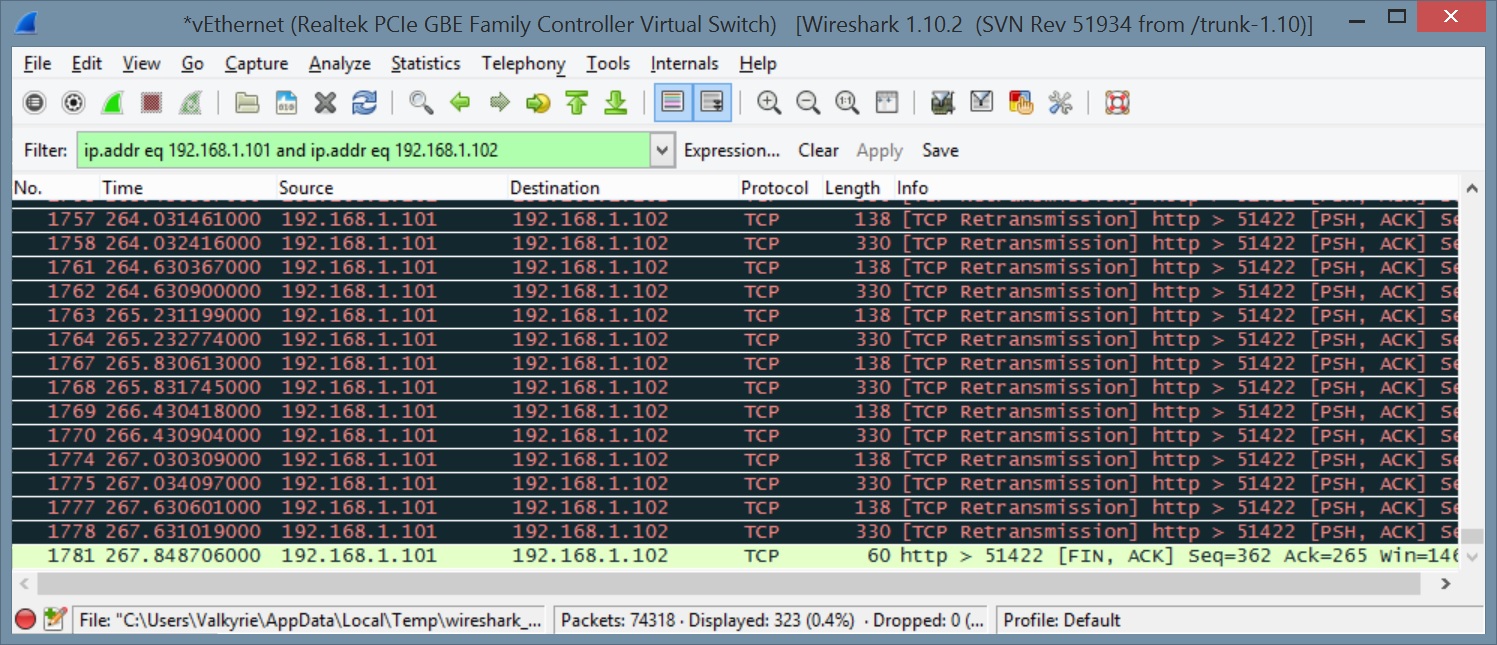Viewport: 1497px width, 645px height.
Task: Edit coloring rules icon
Action: pyautogui.click(x=1020, y=102)
